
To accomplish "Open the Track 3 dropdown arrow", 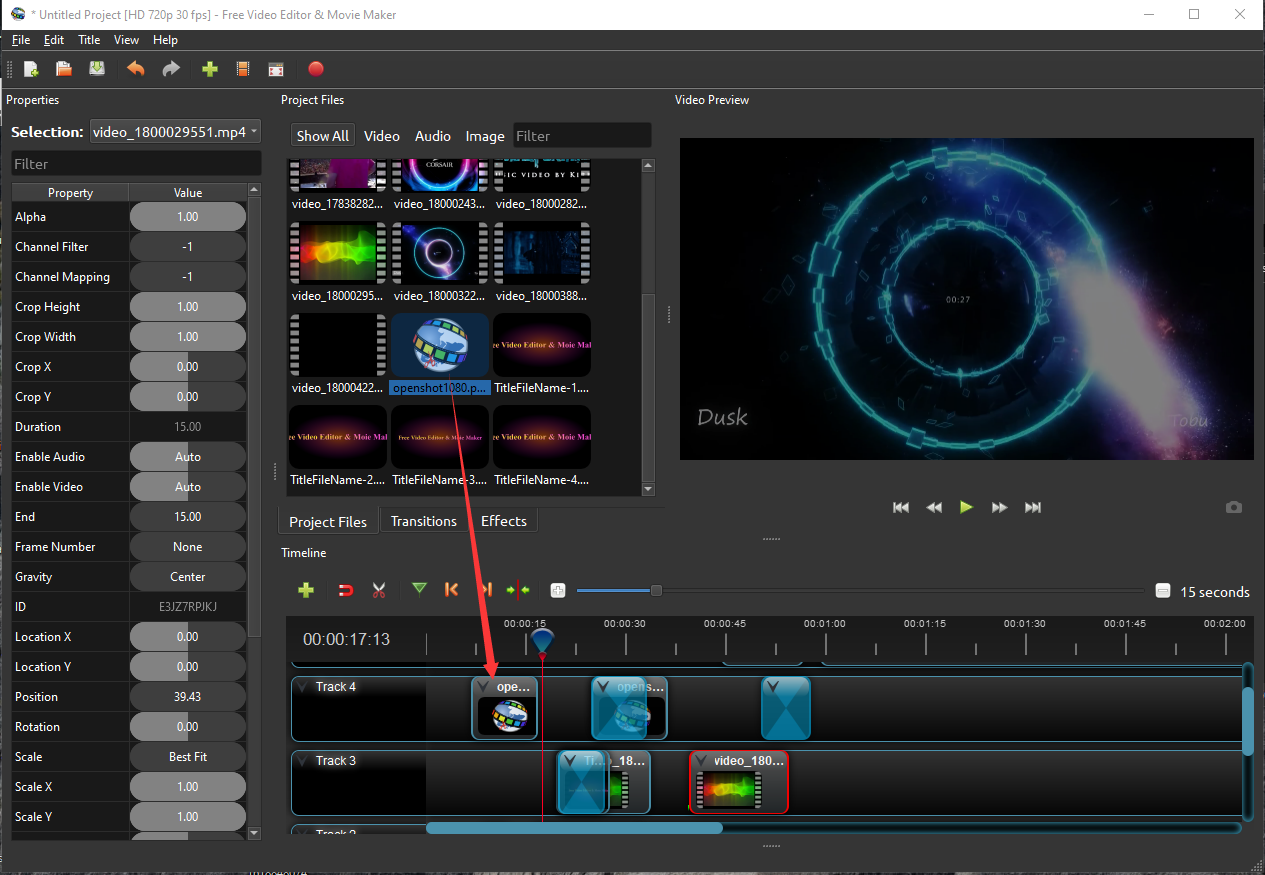I will coord(303,761).
